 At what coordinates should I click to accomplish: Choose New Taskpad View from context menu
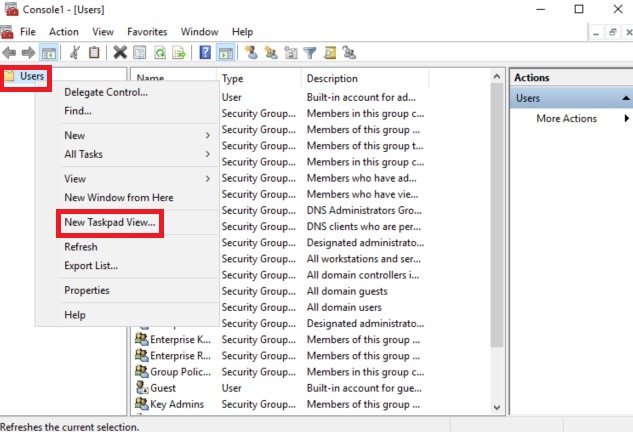pos(110,222)
